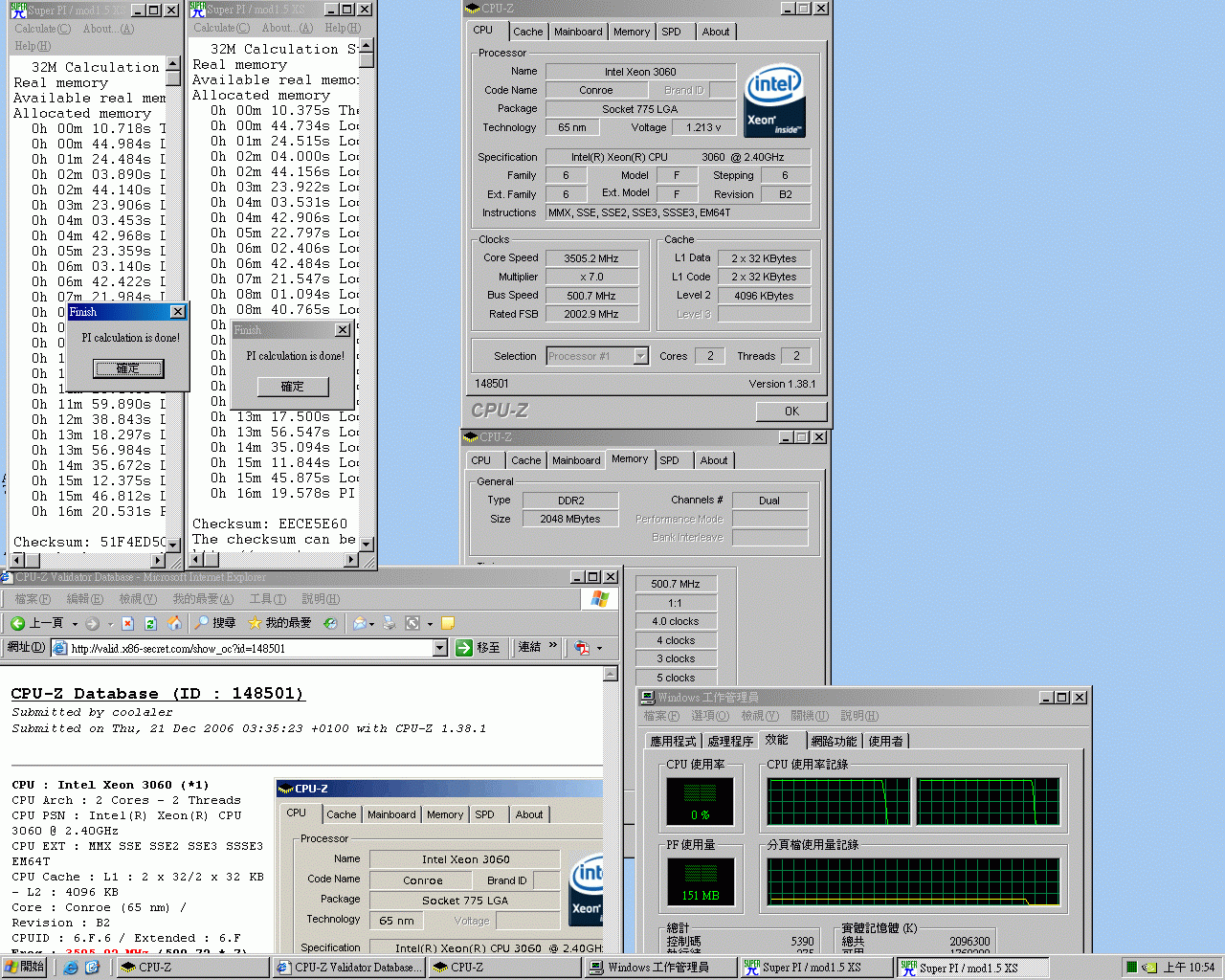The height and width of the screenshot is (980, 1225).
Task: Click the PF usage 151 MB meter
Action: coord(701,881)
